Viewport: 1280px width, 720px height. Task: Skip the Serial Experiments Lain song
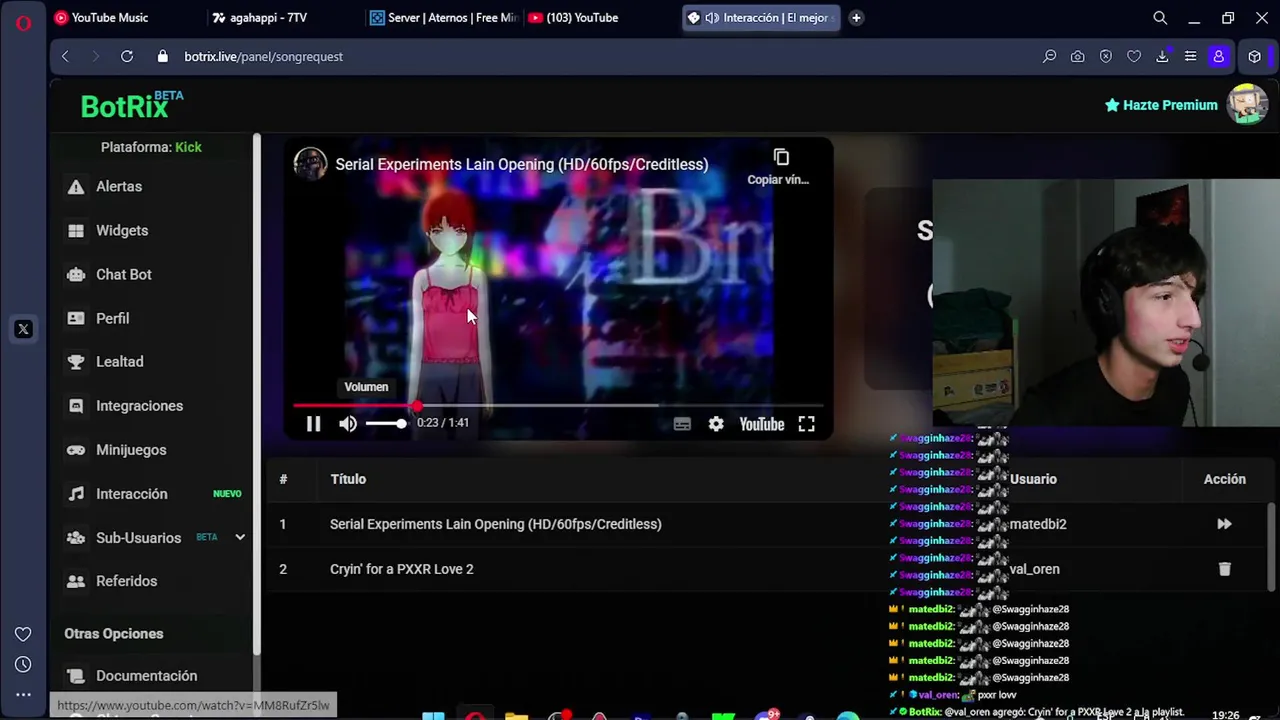click(1224, 524)
